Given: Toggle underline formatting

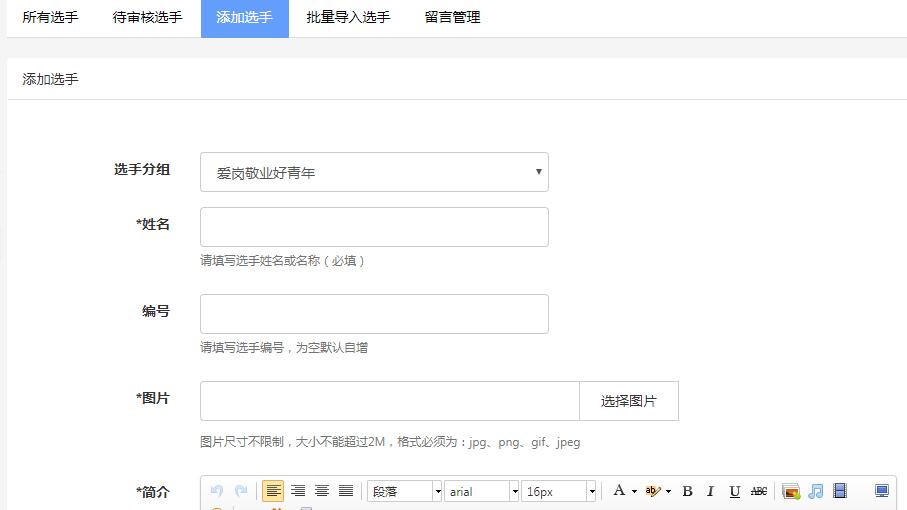Looking at the screenshot, I should 735,491.
